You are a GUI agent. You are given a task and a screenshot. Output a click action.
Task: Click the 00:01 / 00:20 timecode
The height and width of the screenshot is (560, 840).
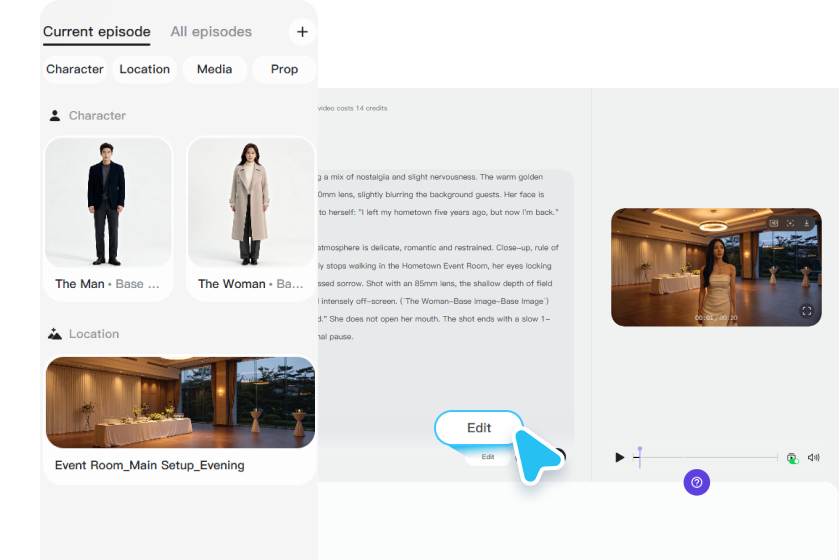[716, 318]
